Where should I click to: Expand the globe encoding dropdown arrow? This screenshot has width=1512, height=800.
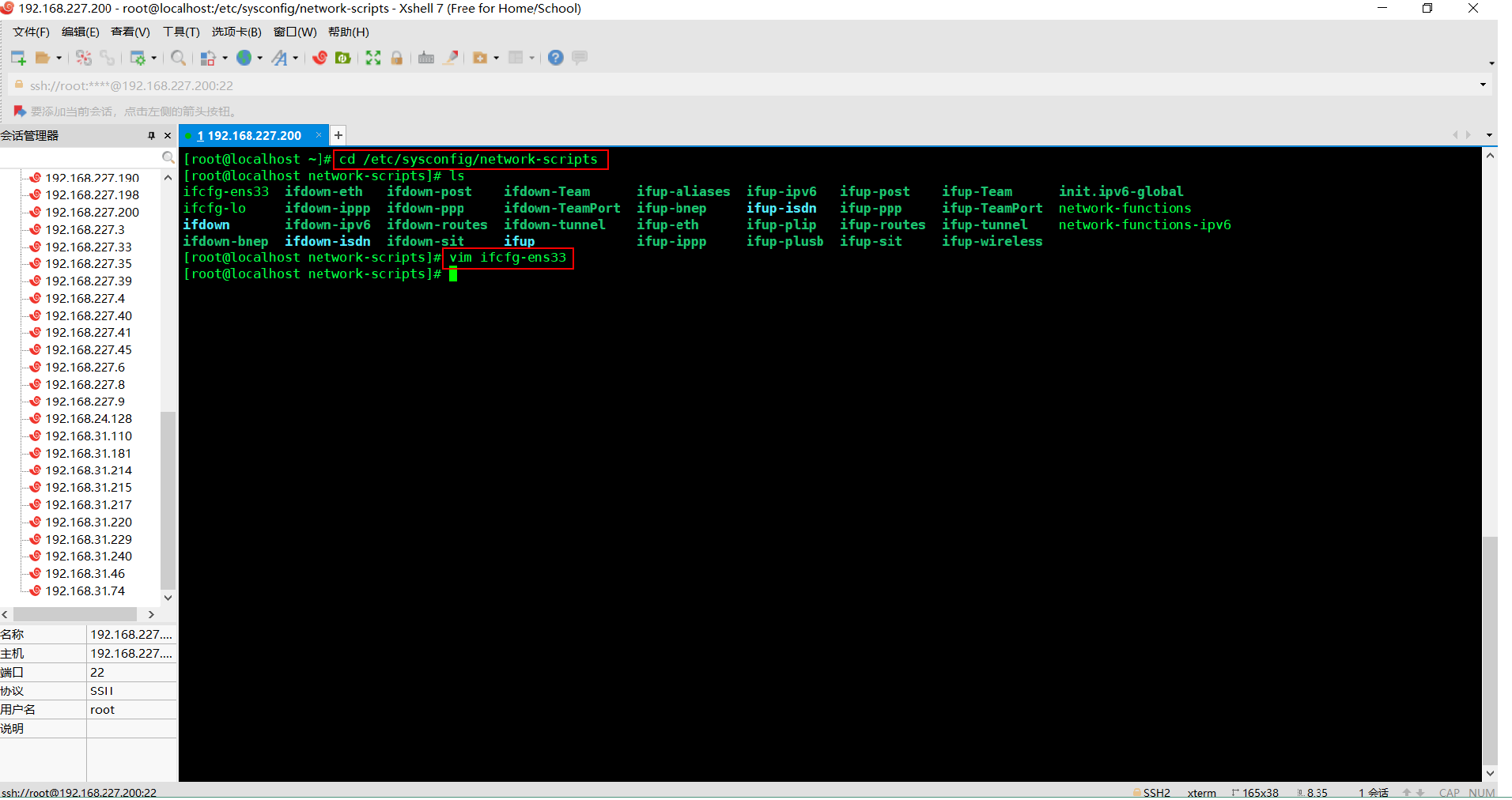[259, 58]
